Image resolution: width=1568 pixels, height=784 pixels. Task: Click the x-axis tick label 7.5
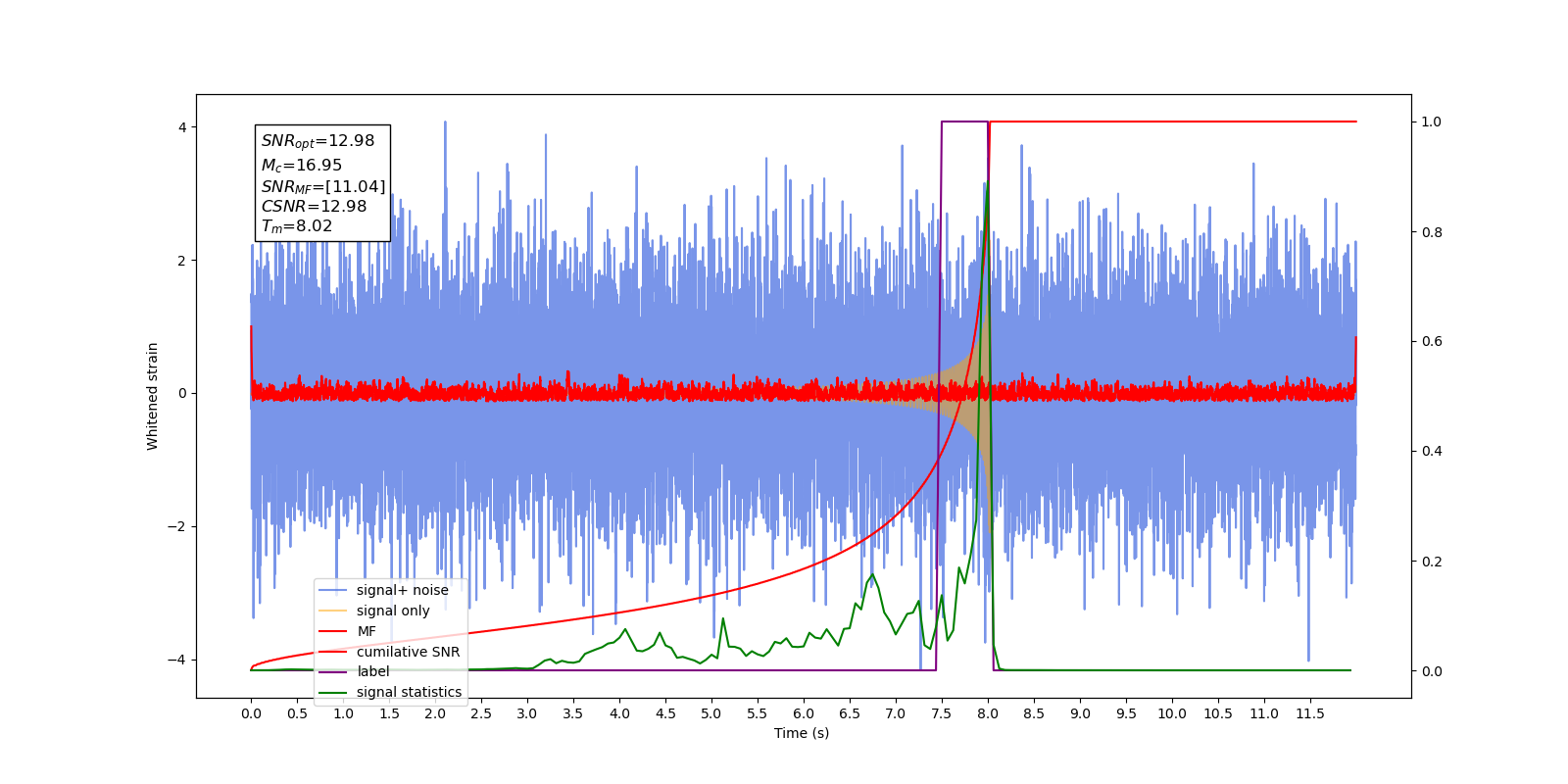[x=942, y=713]
